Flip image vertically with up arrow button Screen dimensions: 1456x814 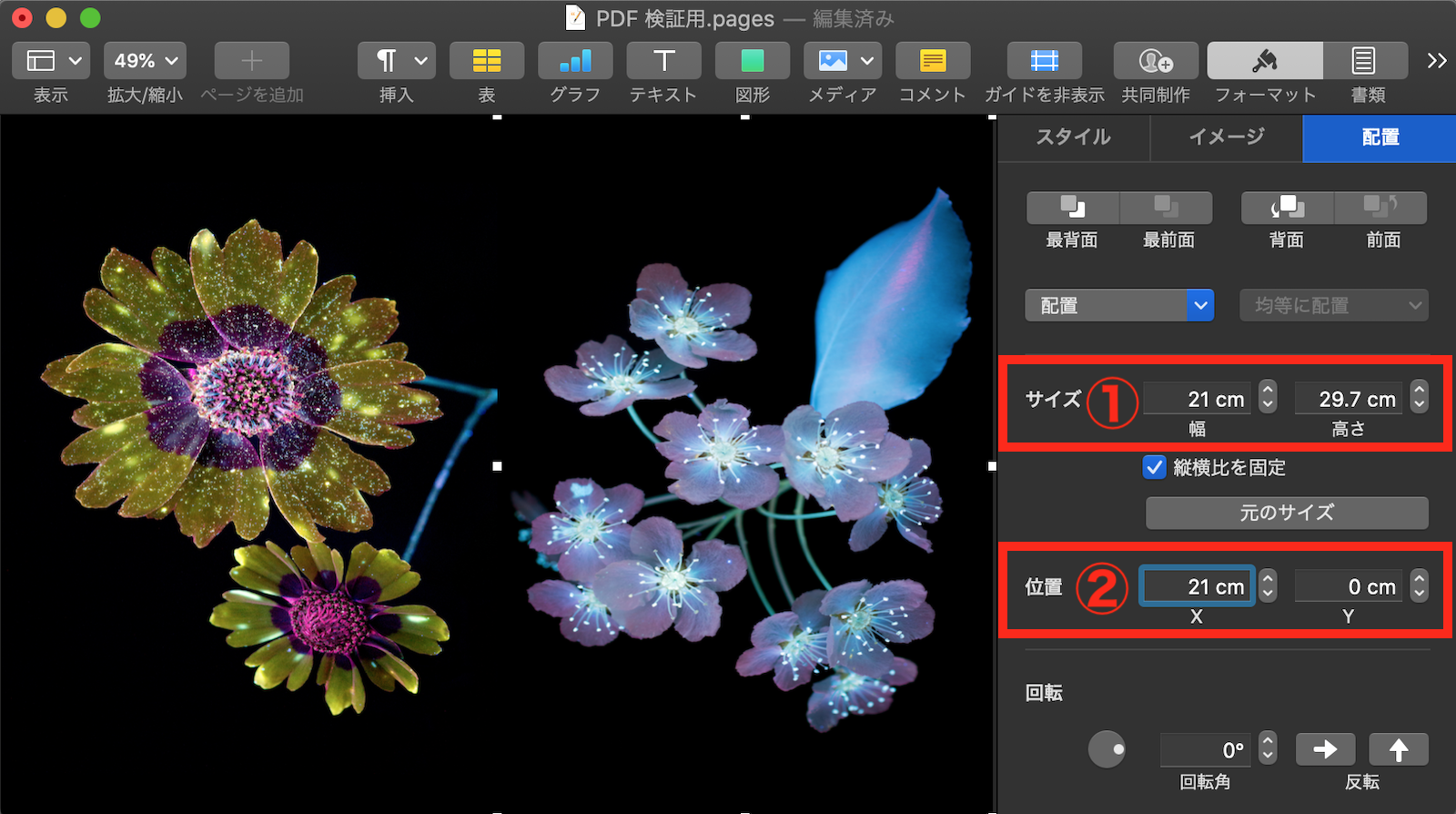1398,749
